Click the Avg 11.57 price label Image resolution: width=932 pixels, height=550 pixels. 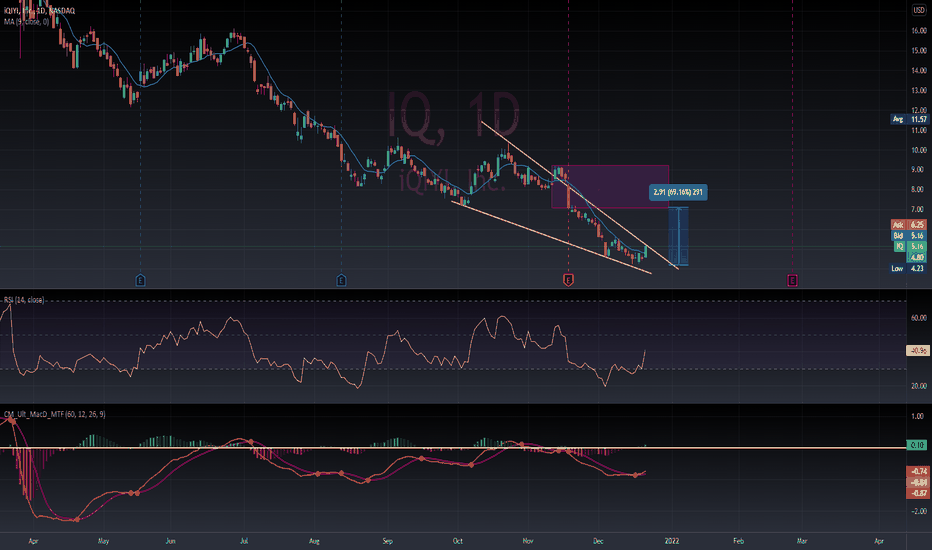[x=909, y=120]
